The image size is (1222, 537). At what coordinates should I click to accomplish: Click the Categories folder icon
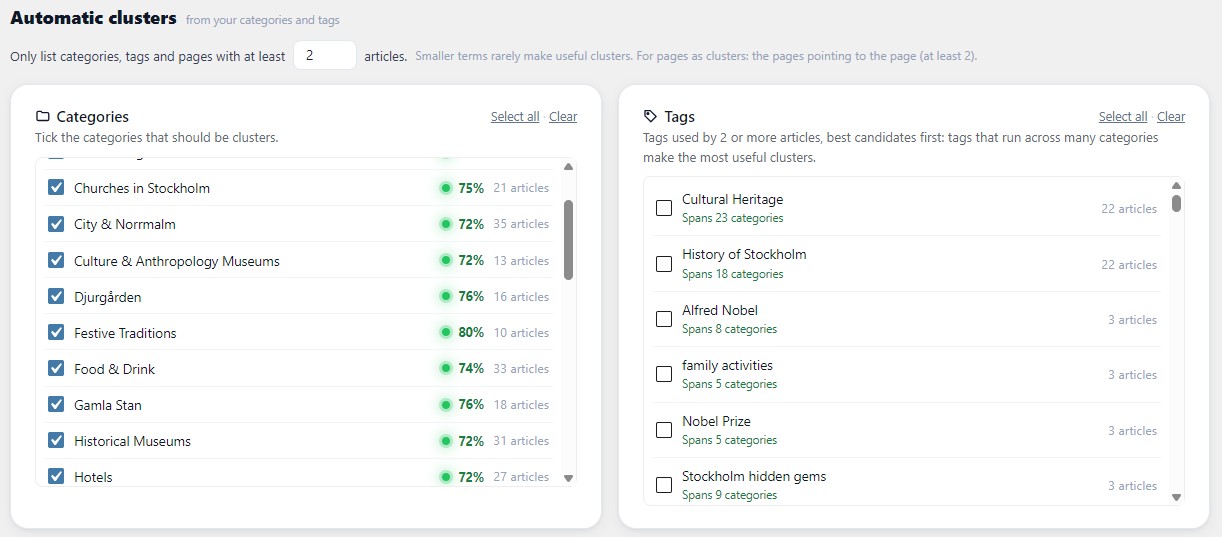click(43, 116)
